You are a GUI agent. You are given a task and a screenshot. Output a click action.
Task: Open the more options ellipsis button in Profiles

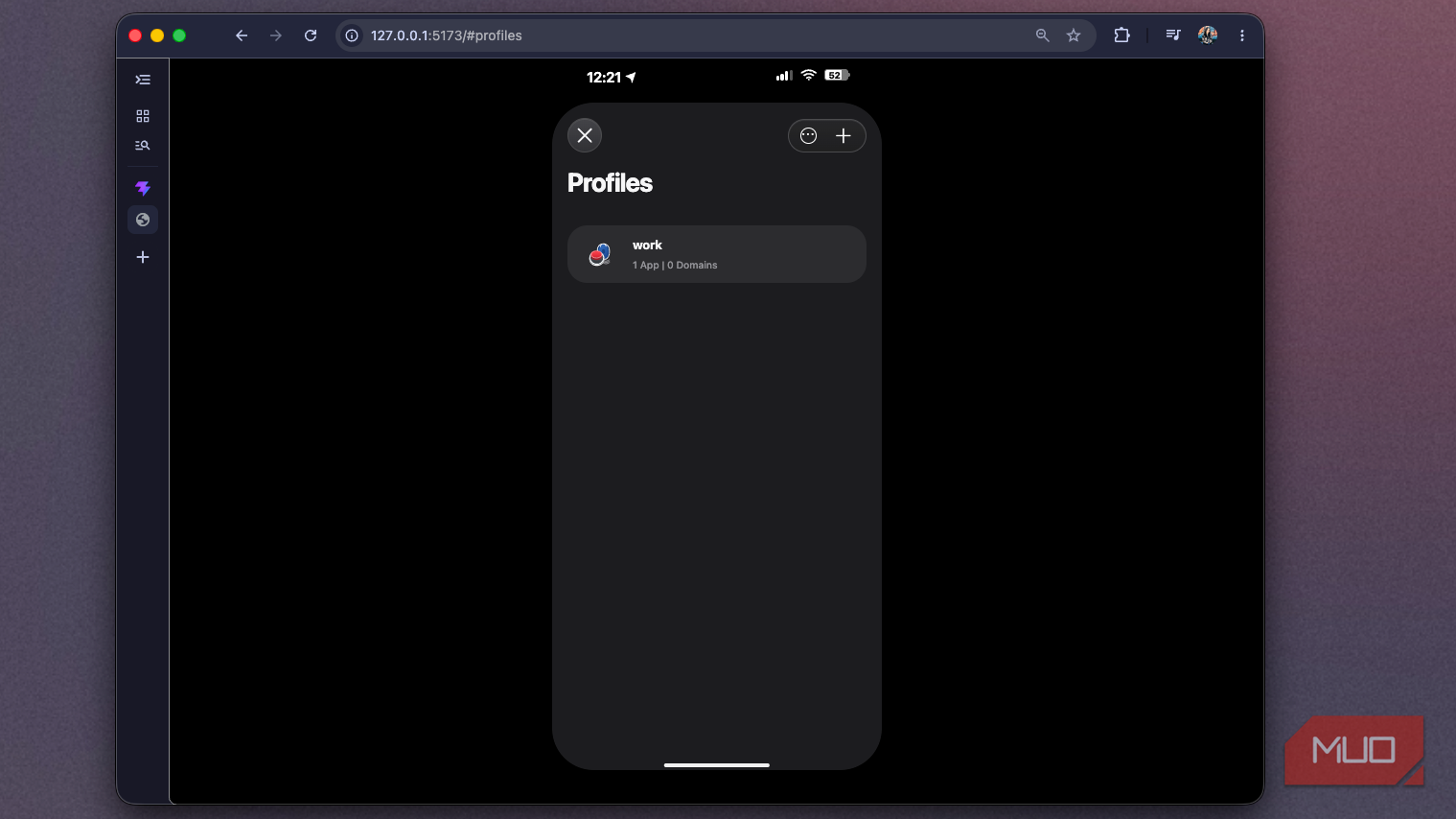809,136
